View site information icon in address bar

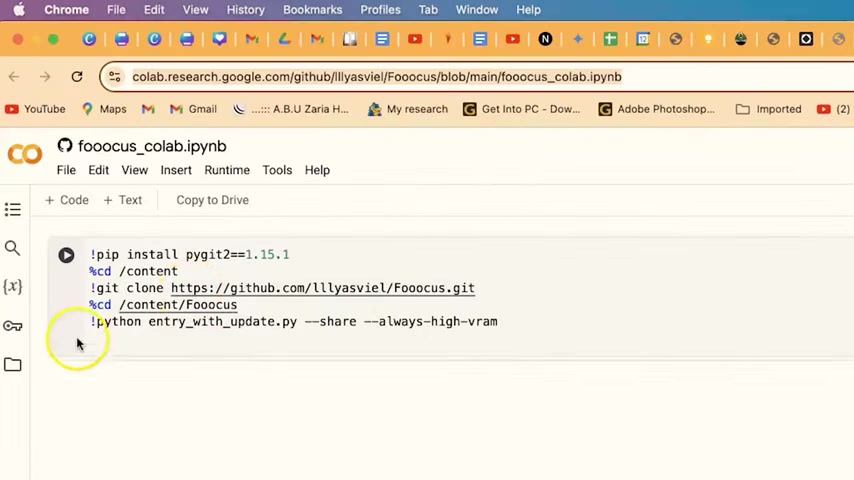click(x=114, y=77)
